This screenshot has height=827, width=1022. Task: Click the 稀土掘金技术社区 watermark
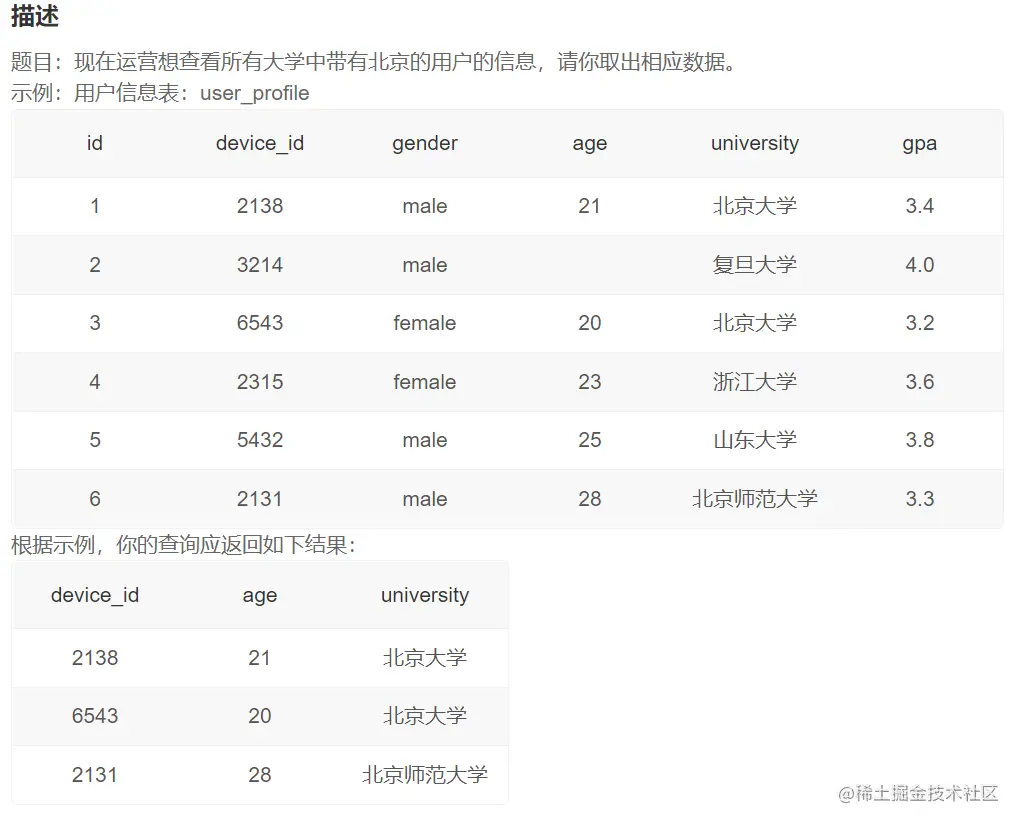tap(918, 793)
